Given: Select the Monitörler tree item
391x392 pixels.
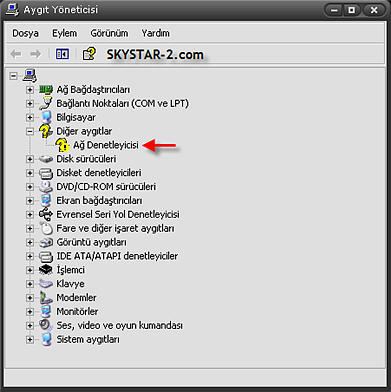Looking at the screenshot, I should (77, 311).
